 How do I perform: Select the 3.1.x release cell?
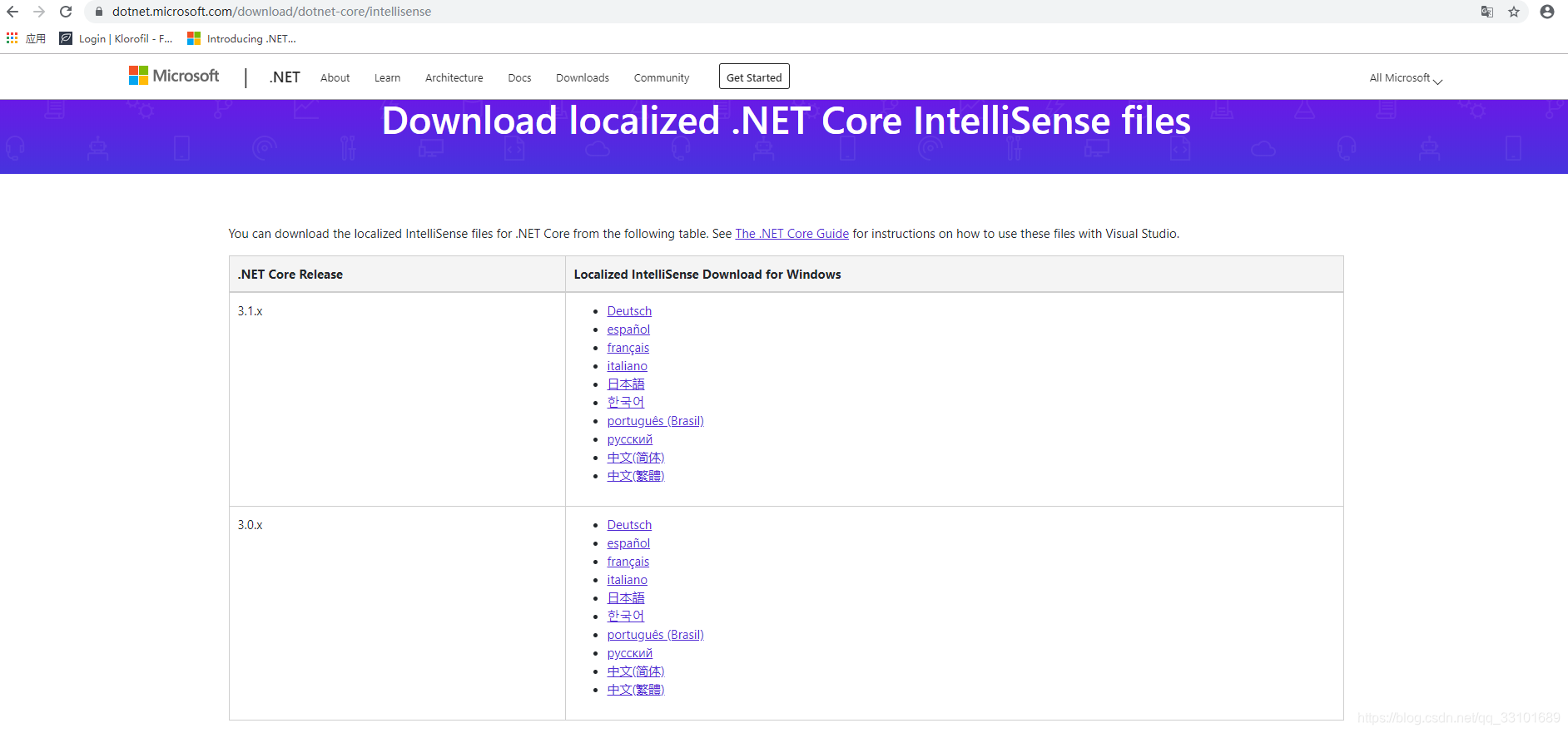pos(397,399)
